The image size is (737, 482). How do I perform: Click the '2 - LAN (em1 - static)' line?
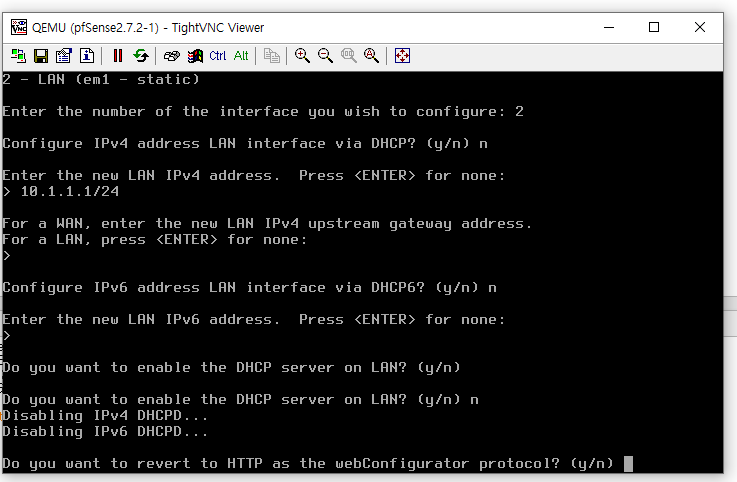tap(101, 79)
